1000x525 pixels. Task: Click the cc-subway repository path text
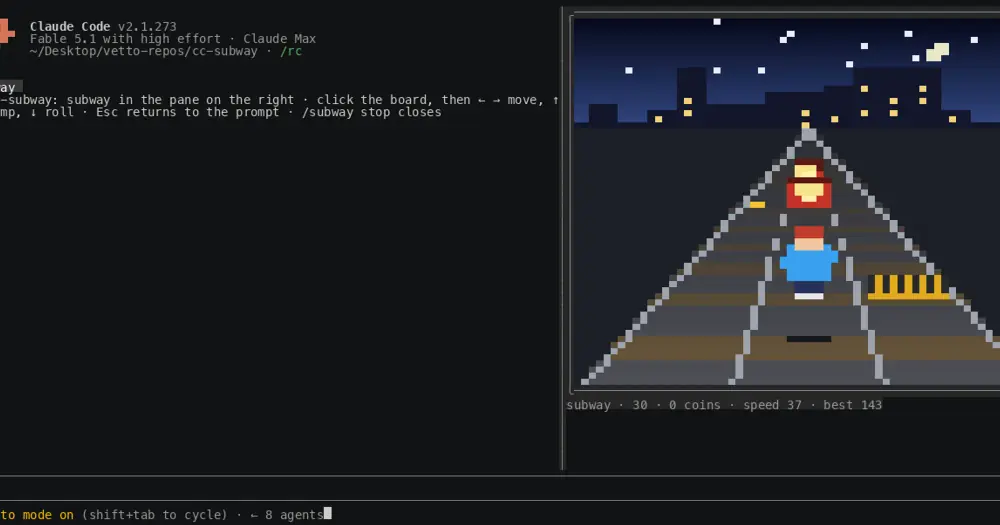click(x=143, y=51)
